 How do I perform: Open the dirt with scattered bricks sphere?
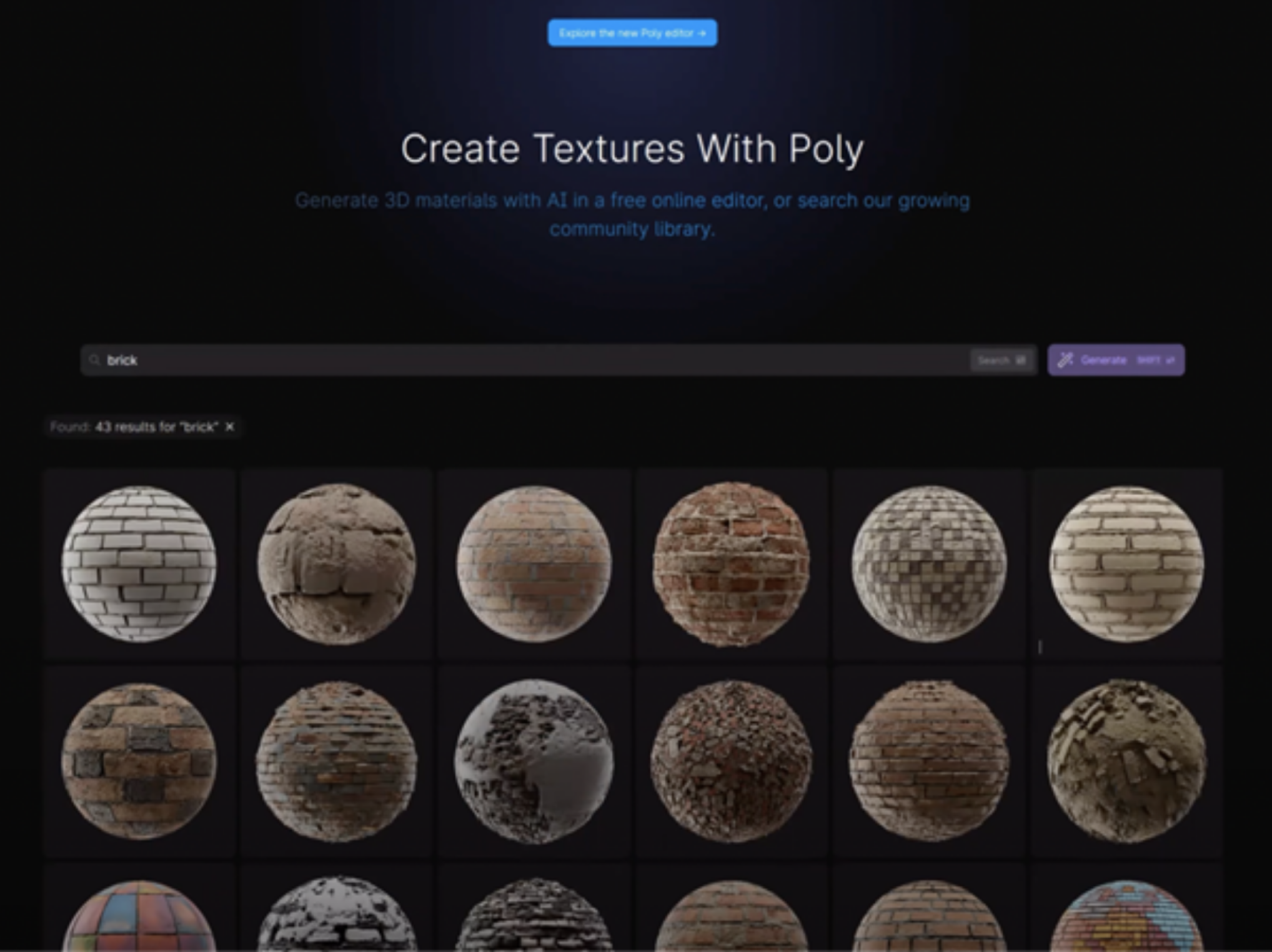tap(1126, 761)
